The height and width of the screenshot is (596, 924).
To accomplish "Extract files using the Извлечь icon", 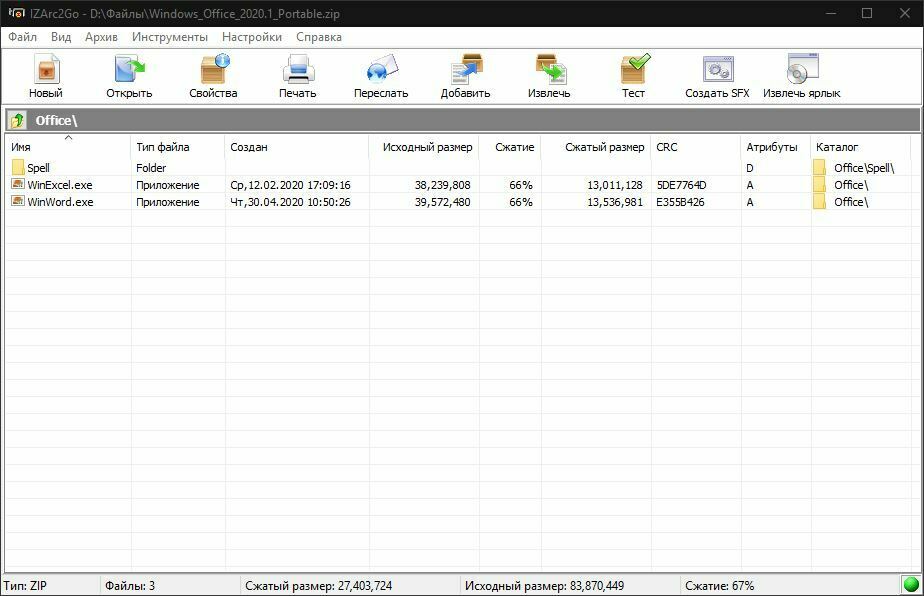I will [549, 72].
